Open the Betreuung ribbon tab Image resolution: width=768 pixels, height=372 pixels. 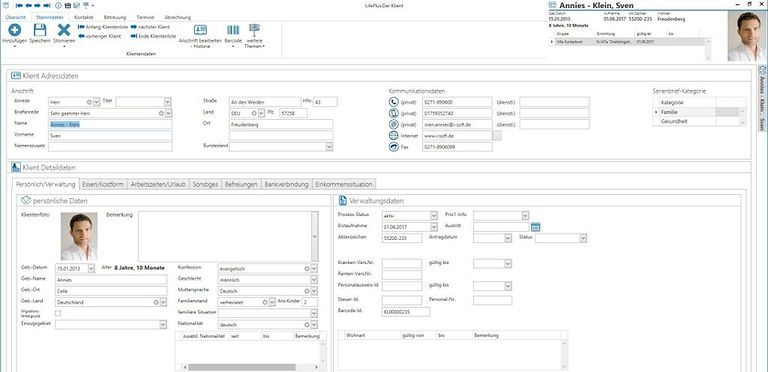pyautogui.click(x=115, y=17)
